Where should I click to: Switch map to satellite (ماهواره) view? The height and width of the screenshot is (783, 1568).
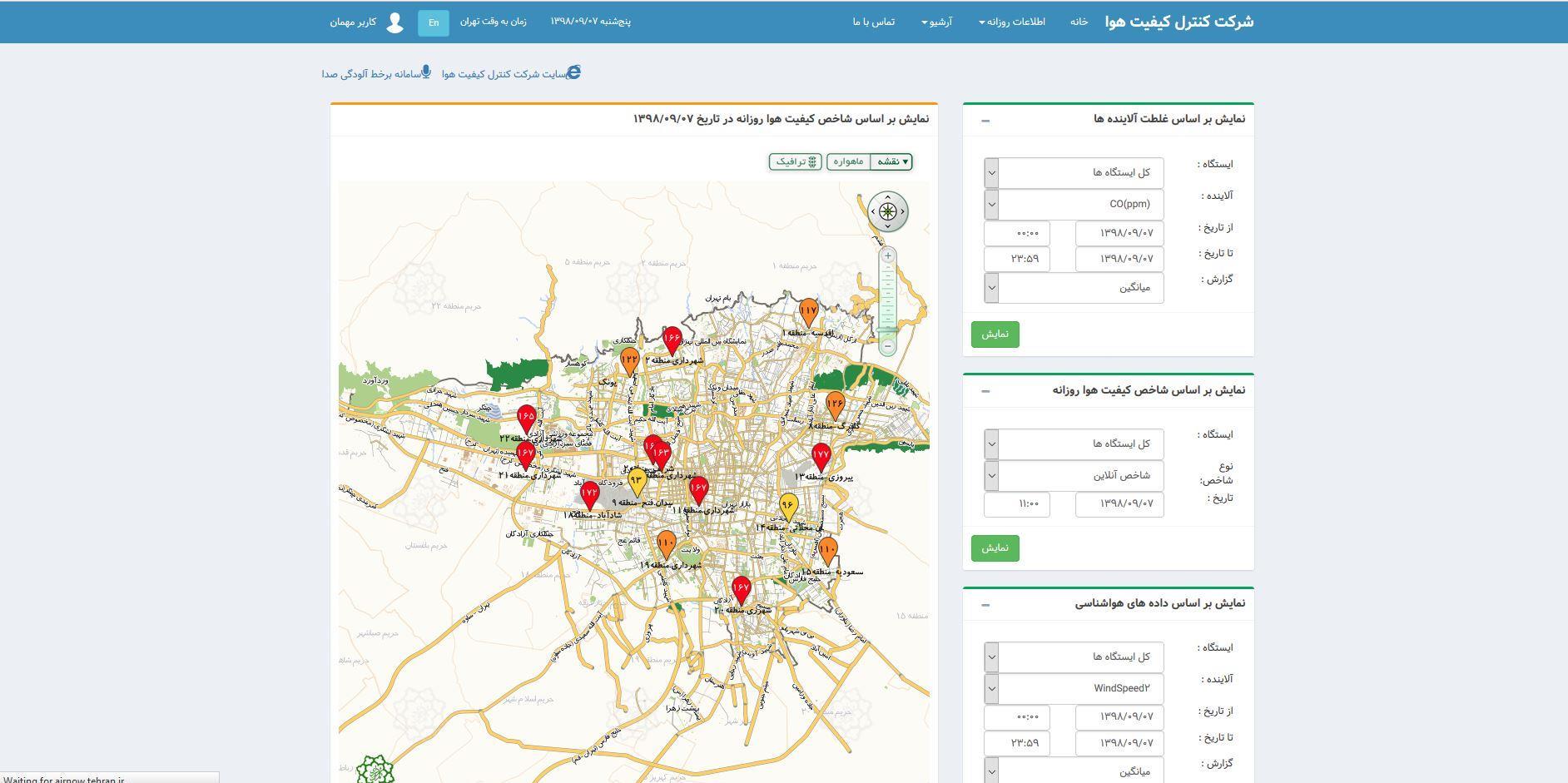coord(848,161)
